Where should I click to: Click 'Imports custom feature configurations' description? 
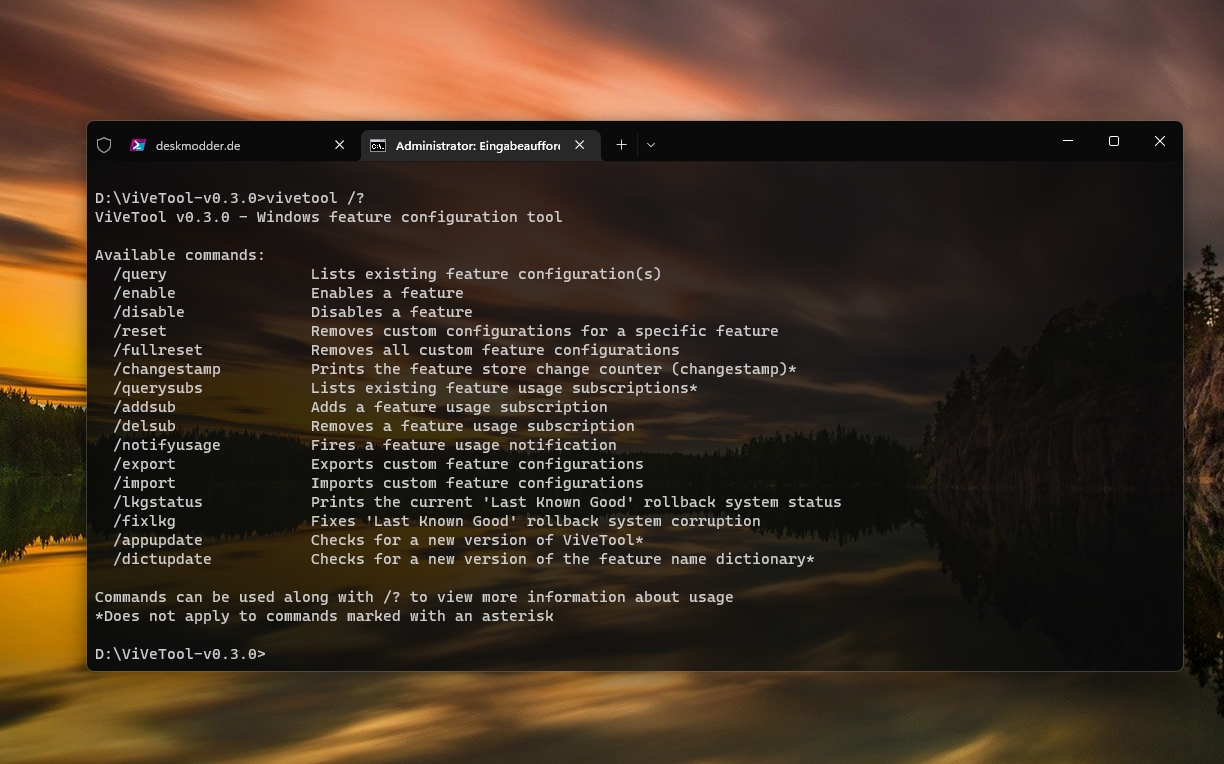(477, 483)
